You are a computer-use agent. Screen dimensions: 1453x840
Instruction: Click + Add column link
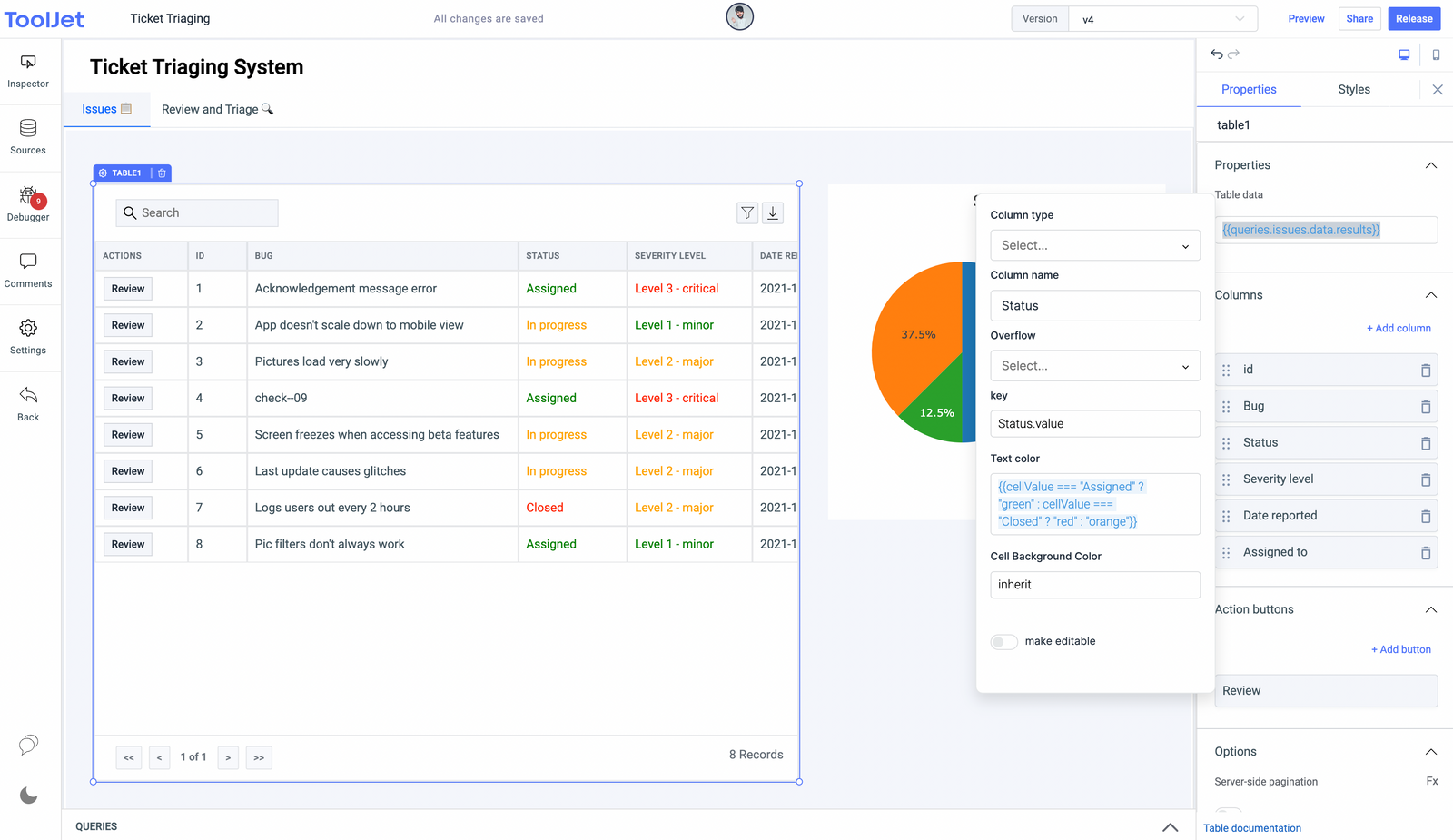point(1399,329)
